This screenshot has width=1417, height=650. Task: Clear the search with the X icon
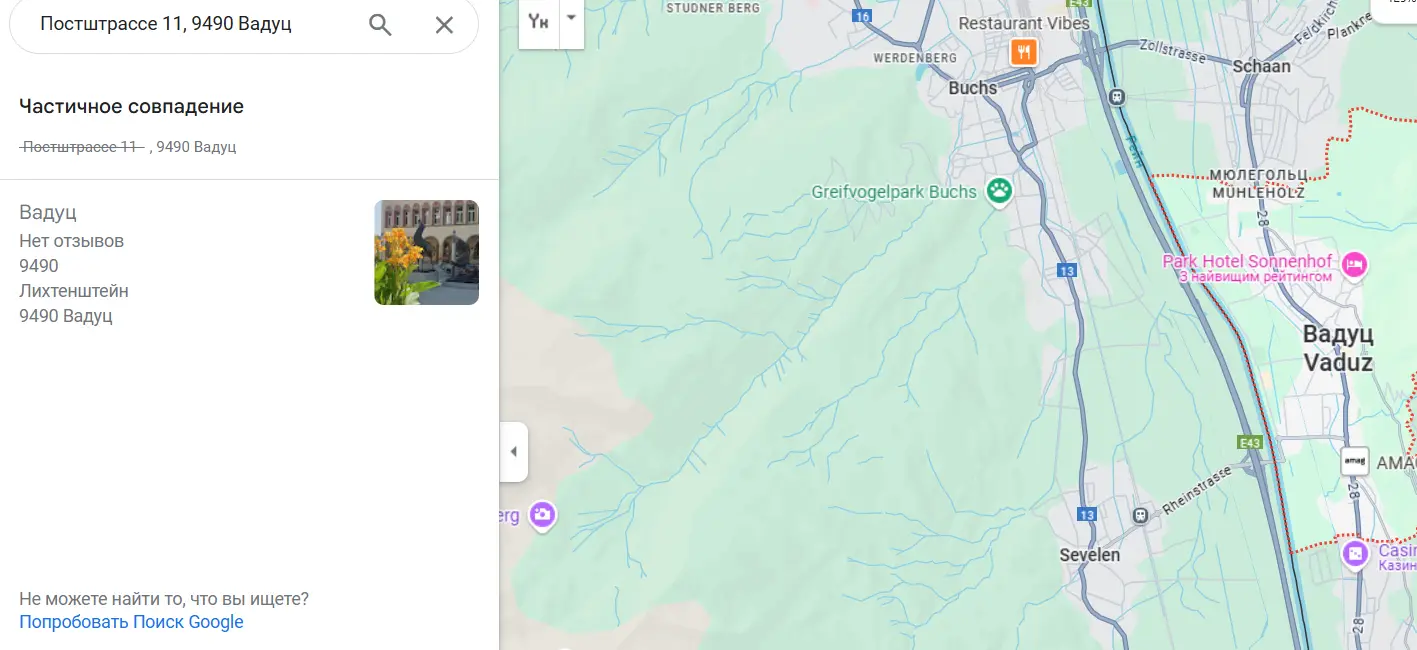click(444, 25)
